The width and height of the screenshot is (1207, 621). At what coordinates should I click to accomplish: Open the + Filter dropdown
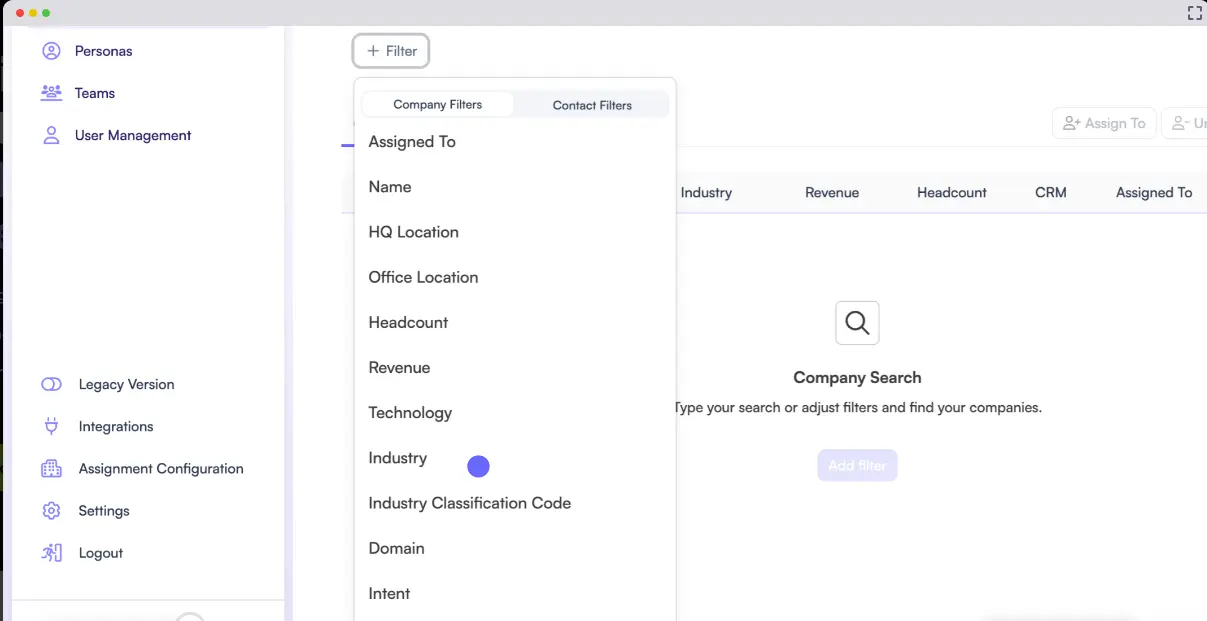[x=390, y=50]
